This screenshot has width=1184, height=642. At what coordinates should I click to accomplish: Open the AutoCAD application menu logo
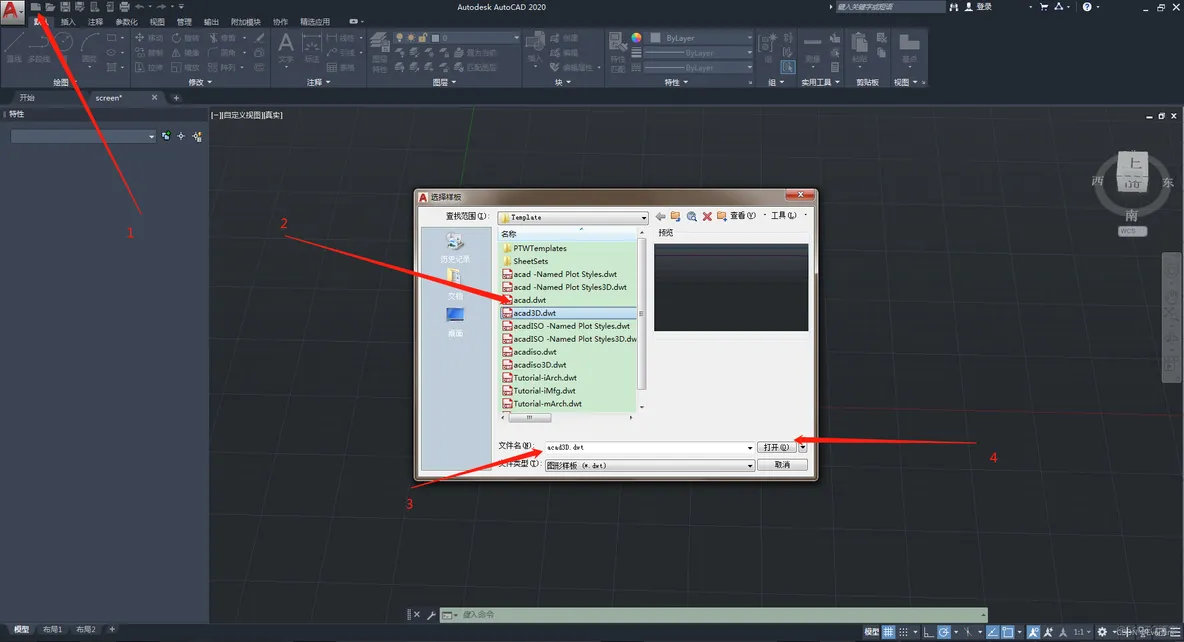[11, 11]
